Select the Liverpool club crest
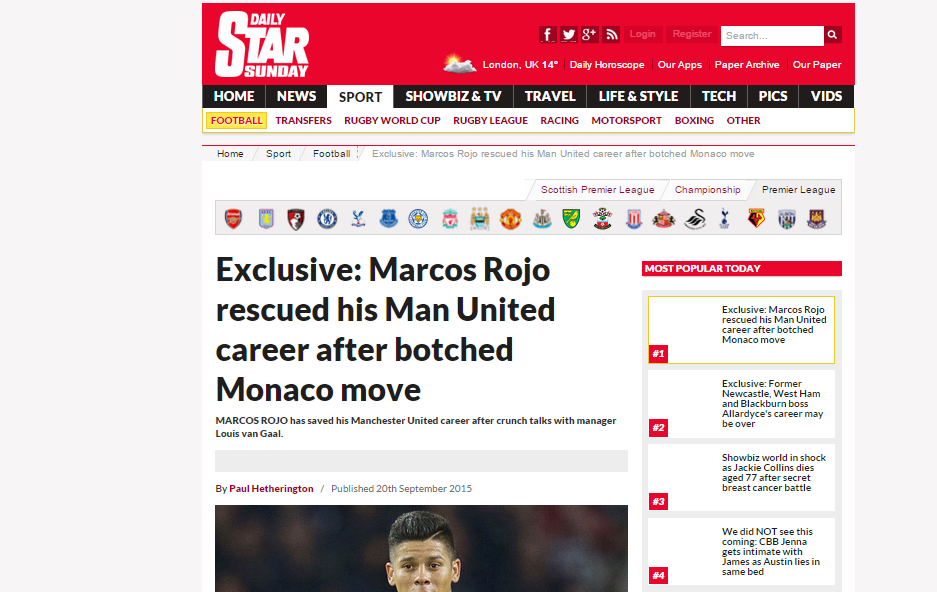 click(449, 219)
